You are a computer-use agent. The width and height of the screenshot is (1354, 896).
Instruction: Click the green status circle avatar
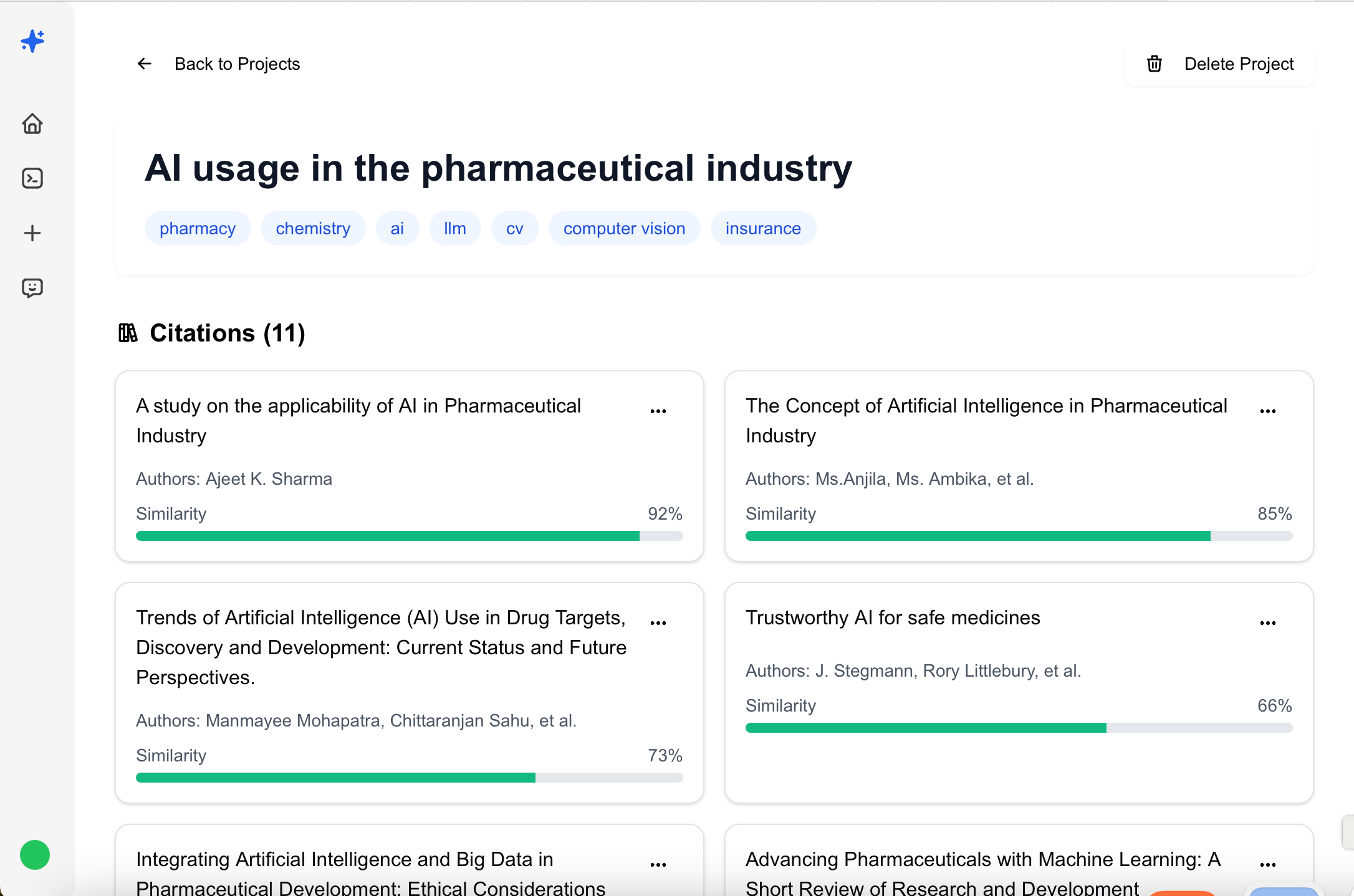(35, 855)
